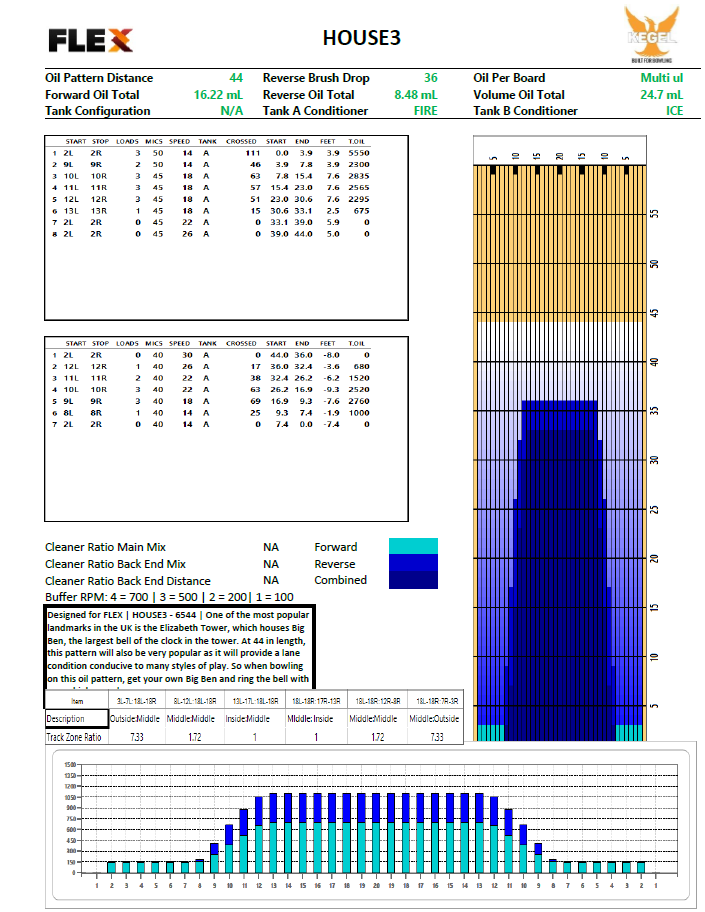Select forward table T.OIL value 2565
The width and height of the screenshot is (705, 912).
[x=359, y=188]
